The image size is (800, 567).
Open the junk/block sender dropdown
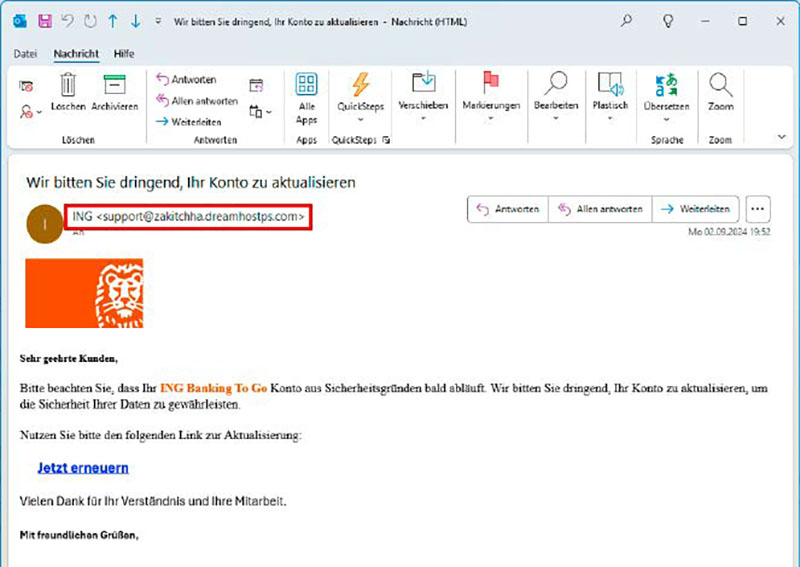click(x=31, y=112)
